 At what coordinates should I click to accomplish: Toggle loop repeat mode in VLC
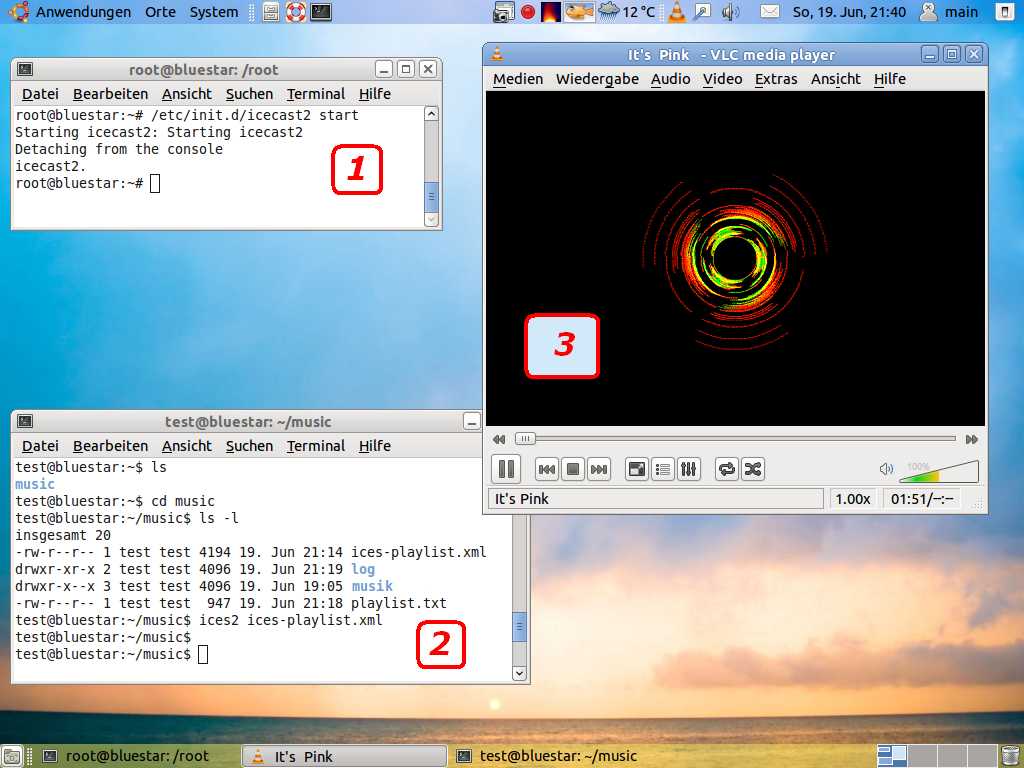pos(727,469)
